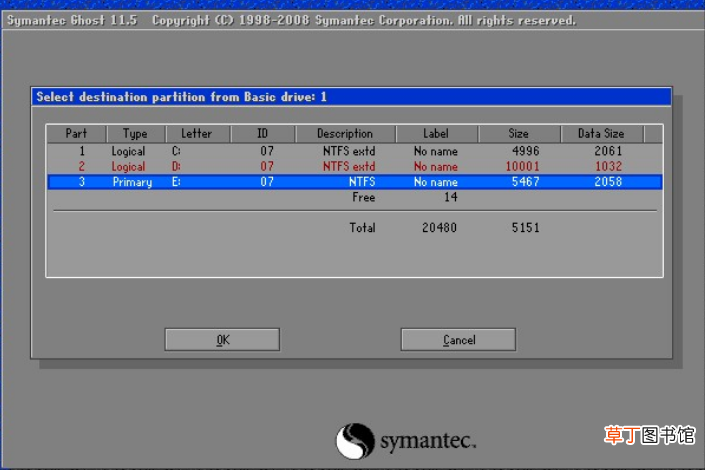This screenshot has width=705, height=470.
Task: Click the Symantec Ghost 11.5 title text
Action: (x=72, y=21)
